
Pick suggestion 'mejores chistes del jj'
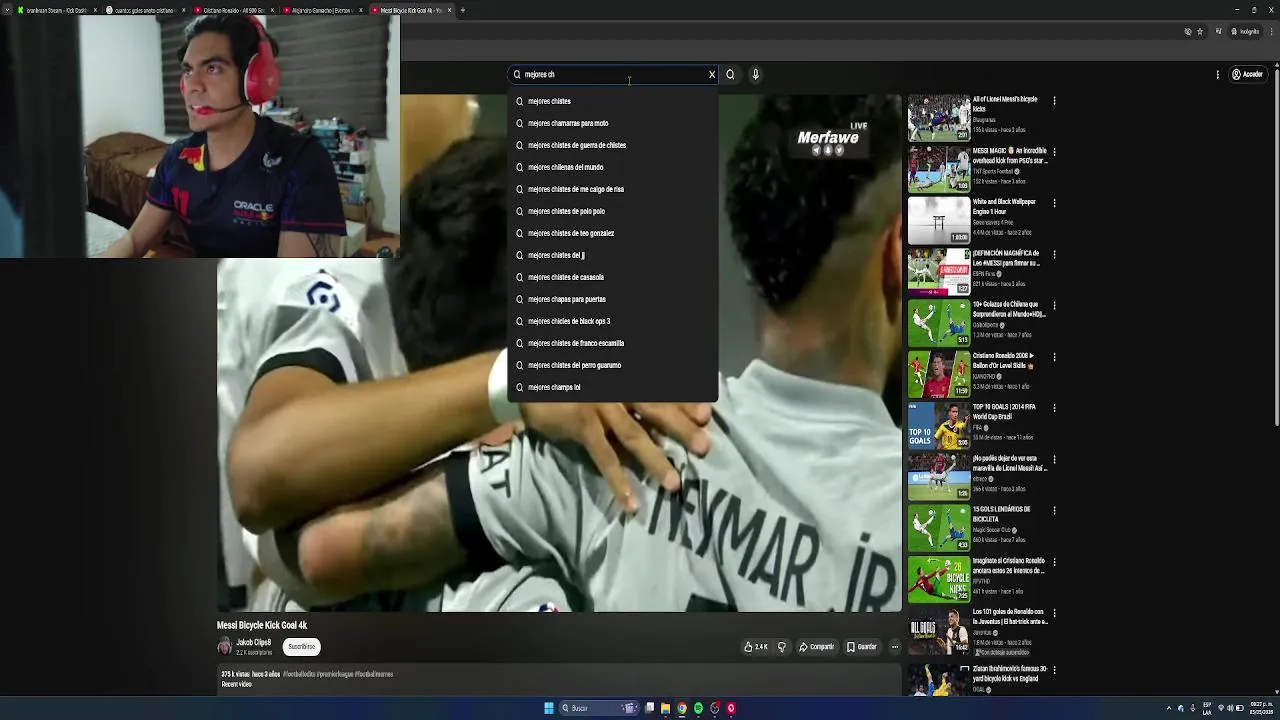tap(612, 255)
